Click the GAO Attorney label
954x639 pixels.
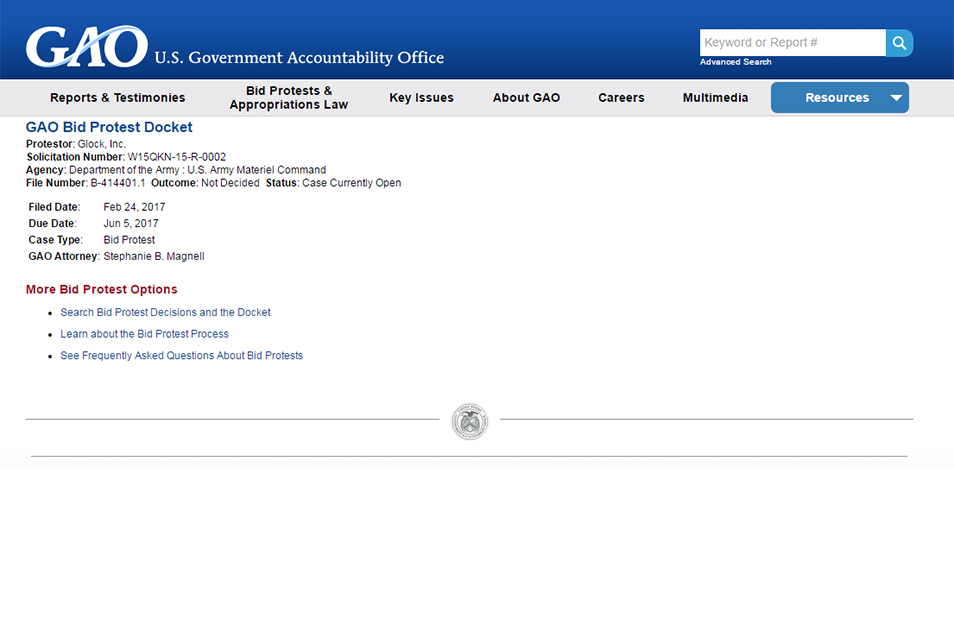(x=64, y=256)
